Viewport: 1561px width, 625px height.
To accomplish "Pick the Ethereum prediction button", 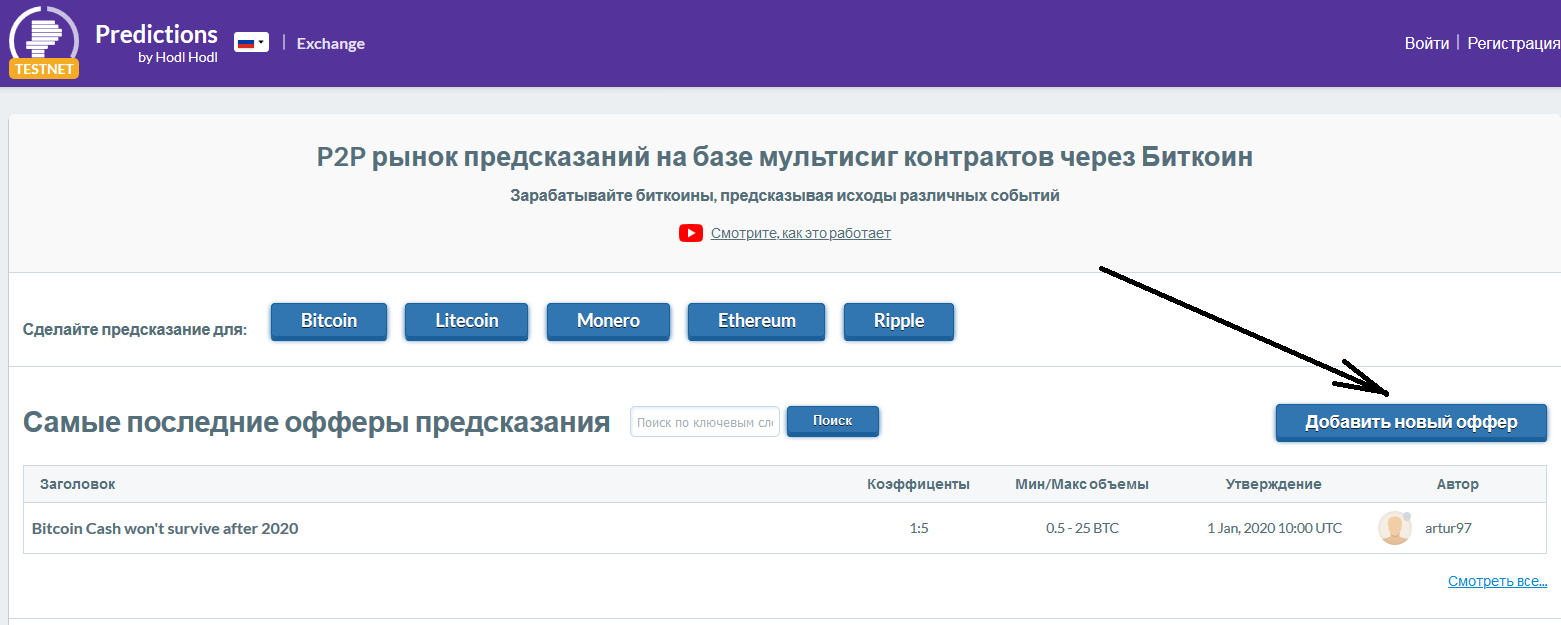I will tap(756, 321).
